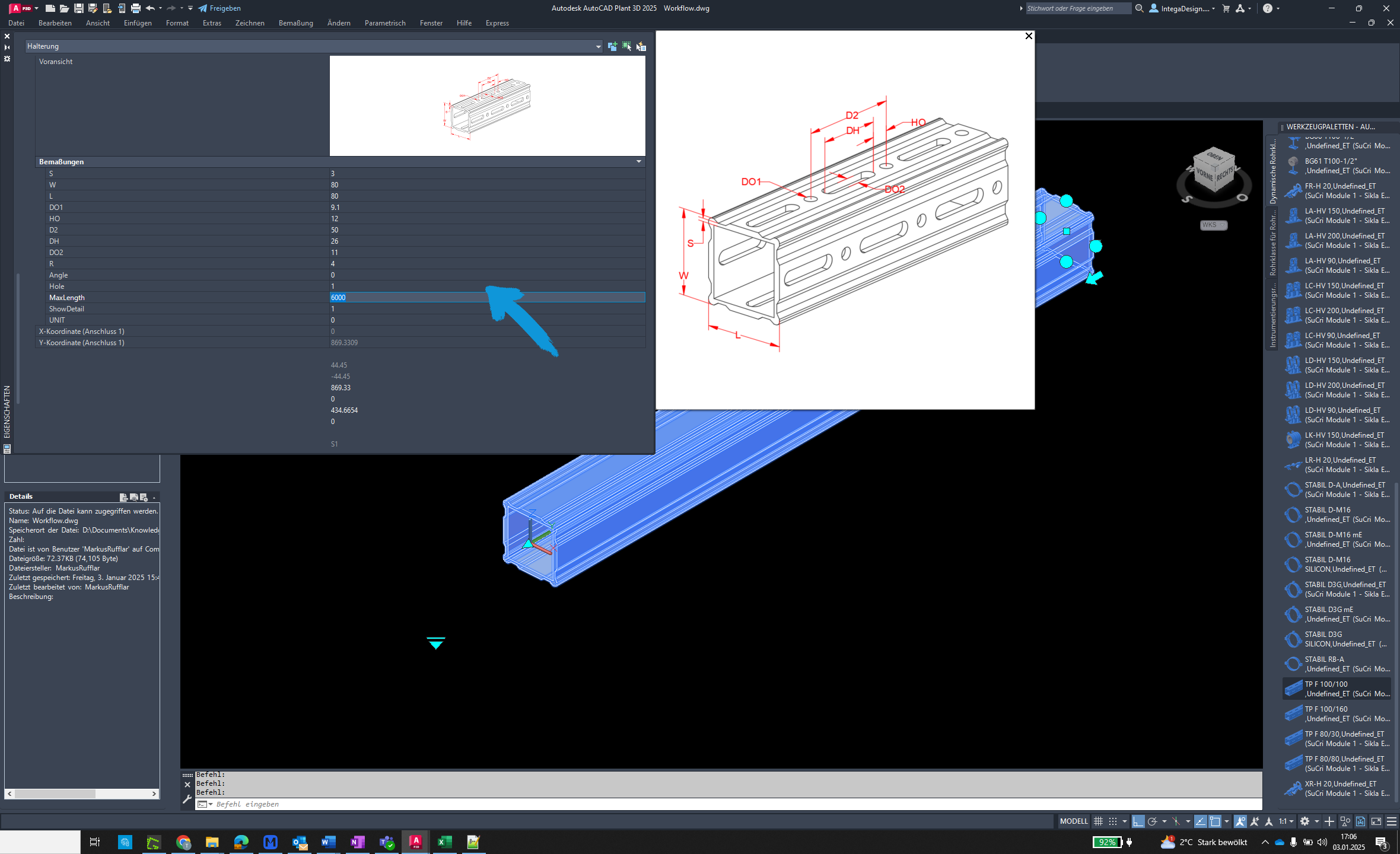Open the undo history dropdown arrow

point(161,8)
